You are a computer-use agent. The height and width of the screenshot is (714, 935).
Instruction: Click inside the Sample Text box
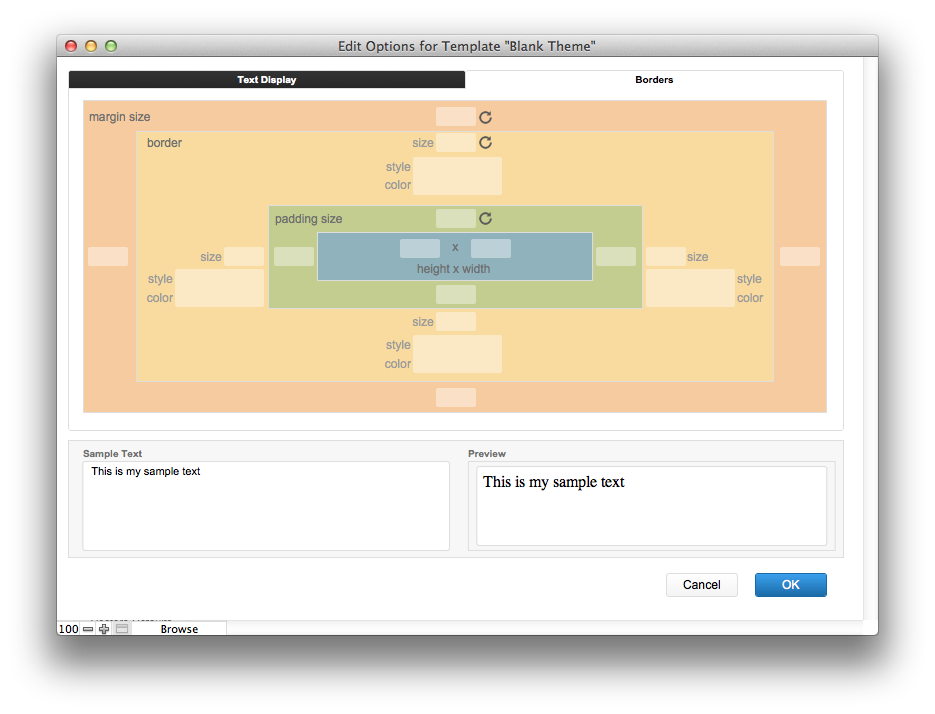[266, 505]
